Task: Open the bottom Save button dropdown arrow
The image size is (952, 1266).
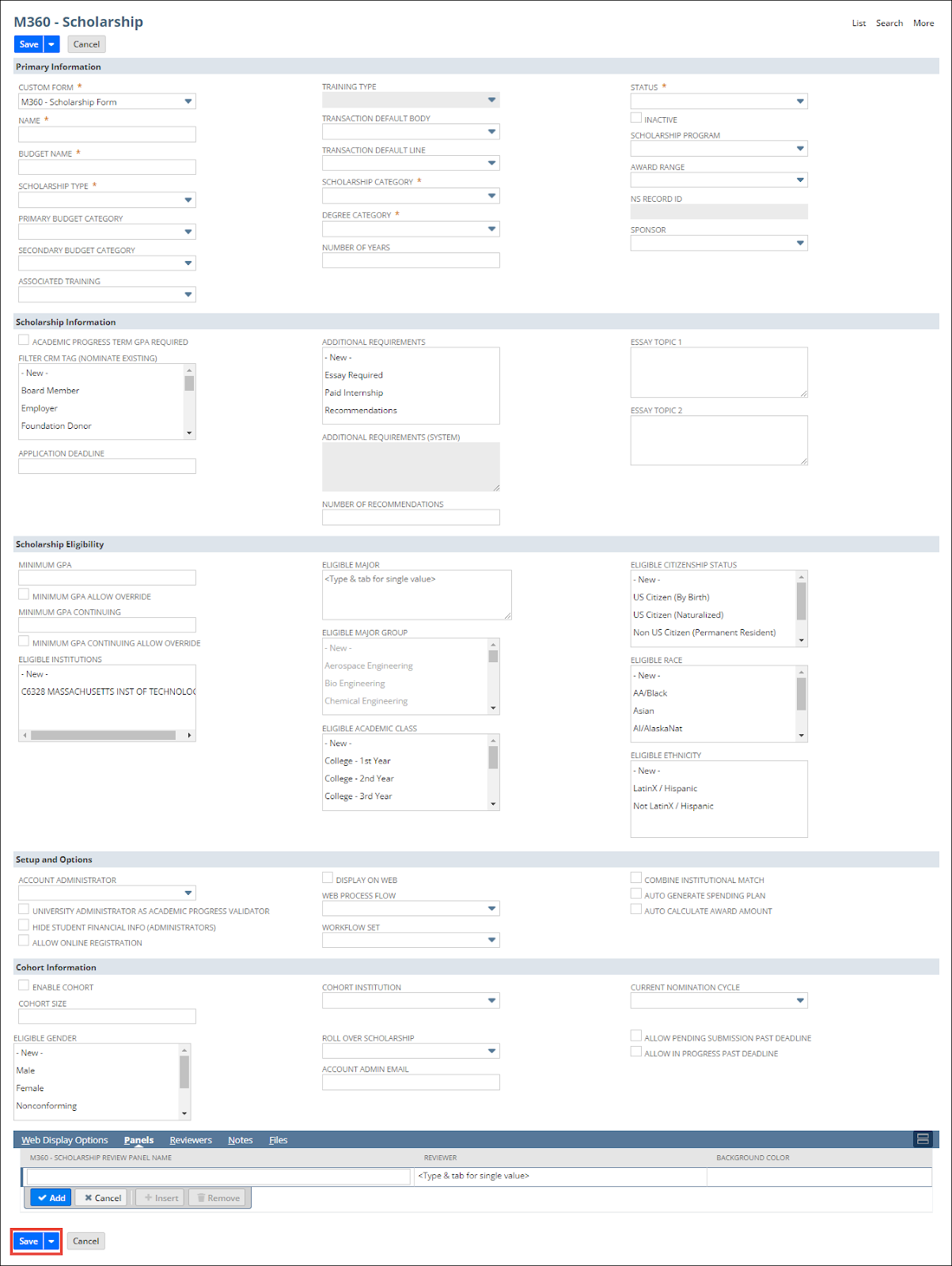Action: 51,1241
